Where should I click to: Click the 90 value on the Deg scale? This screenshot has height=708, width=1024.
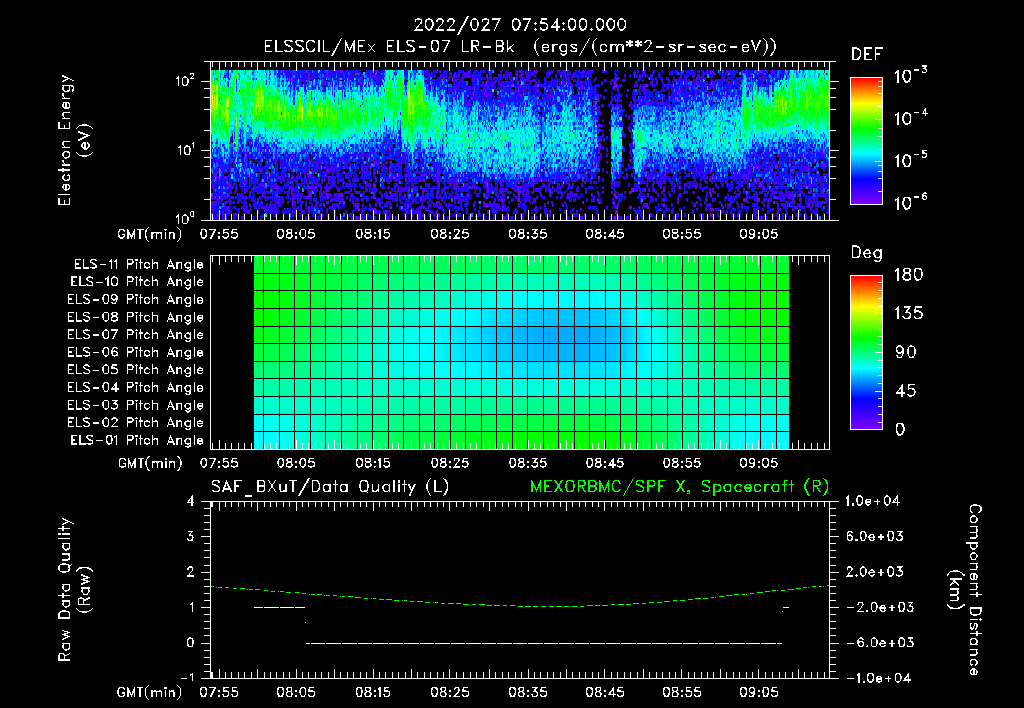tap(906, 353)
